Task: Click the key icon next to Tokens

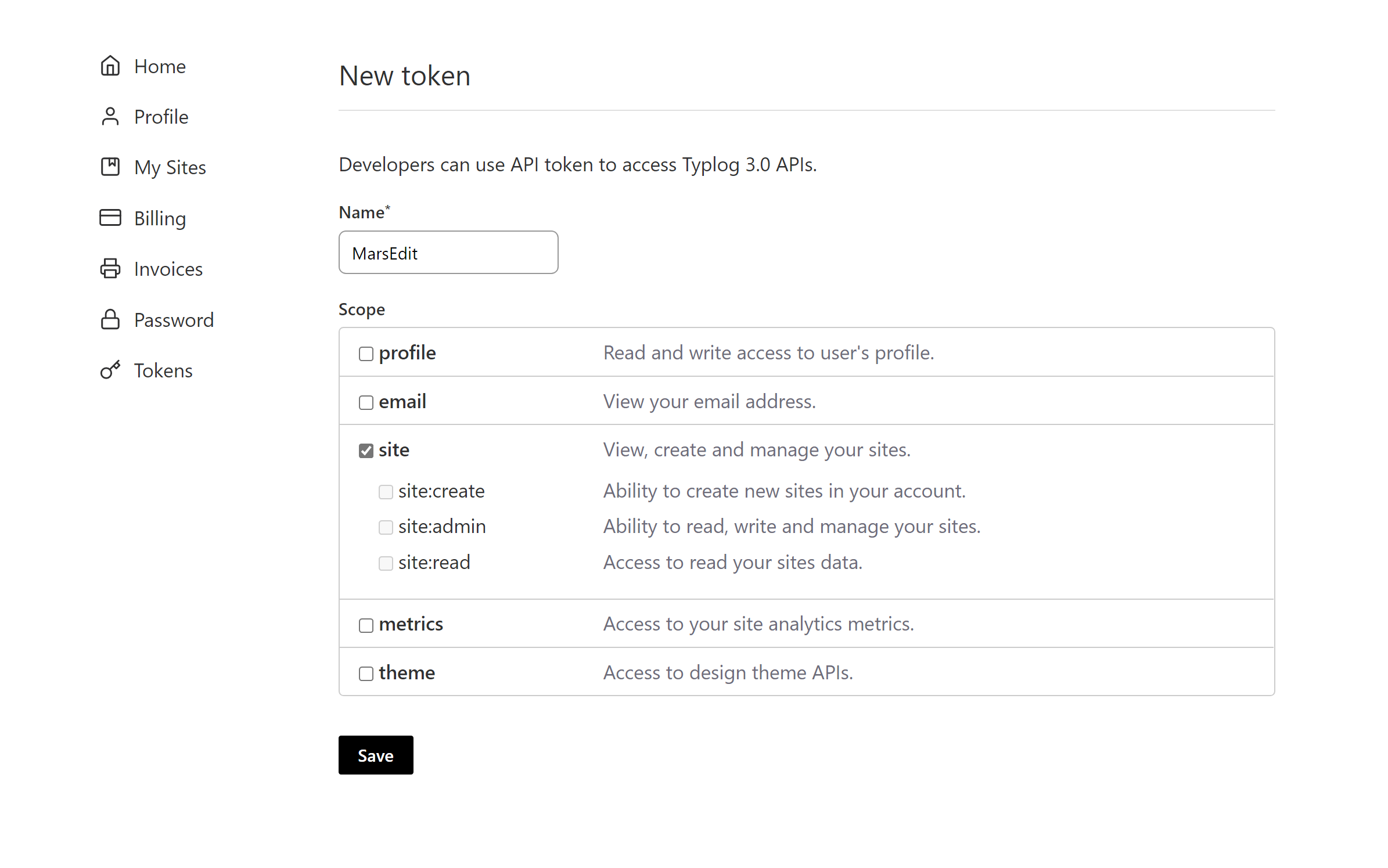Action: pyautogui.click(x=110, y=370)
